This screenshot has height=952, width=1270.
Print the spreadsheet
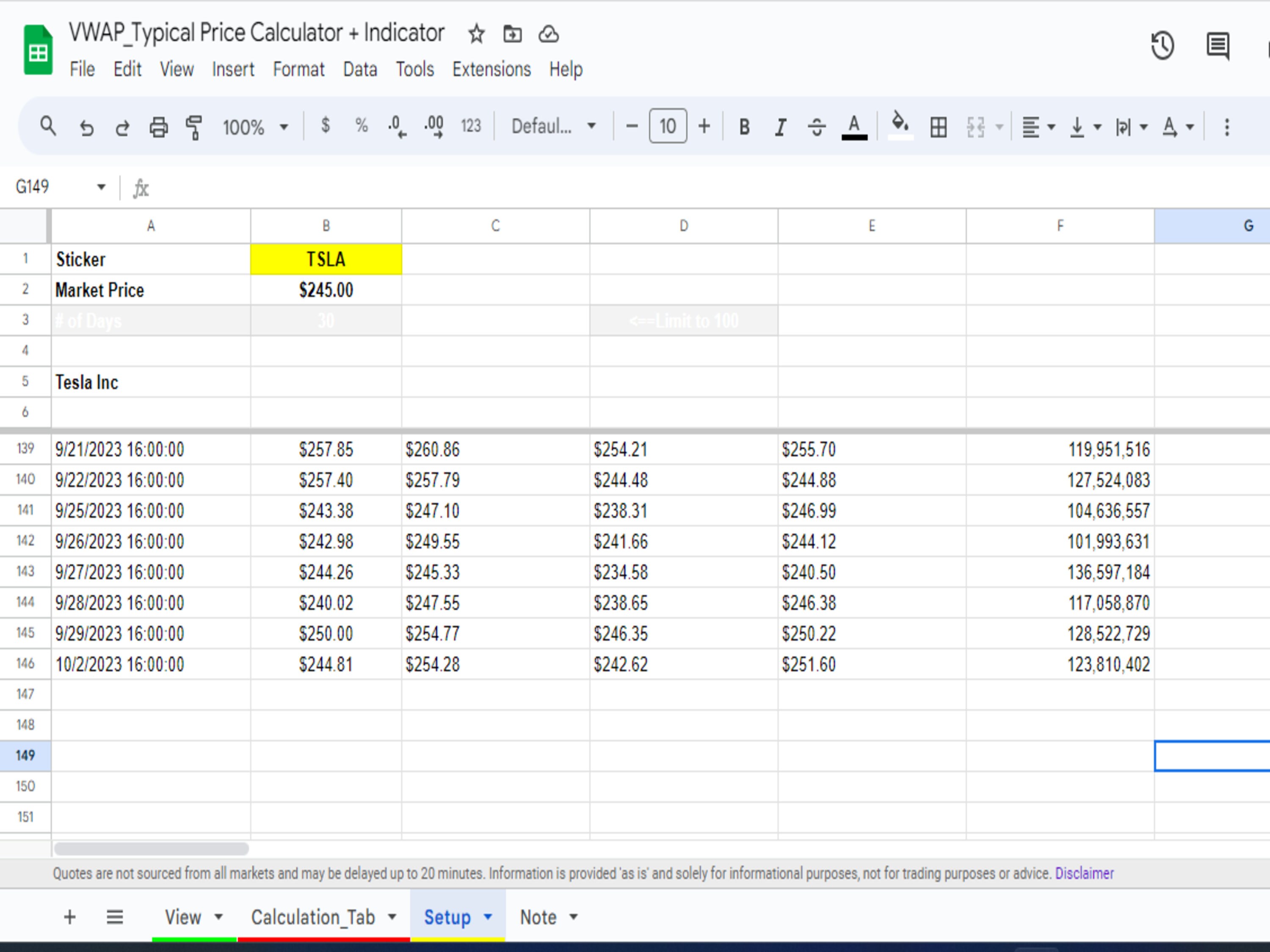(158, 127)
